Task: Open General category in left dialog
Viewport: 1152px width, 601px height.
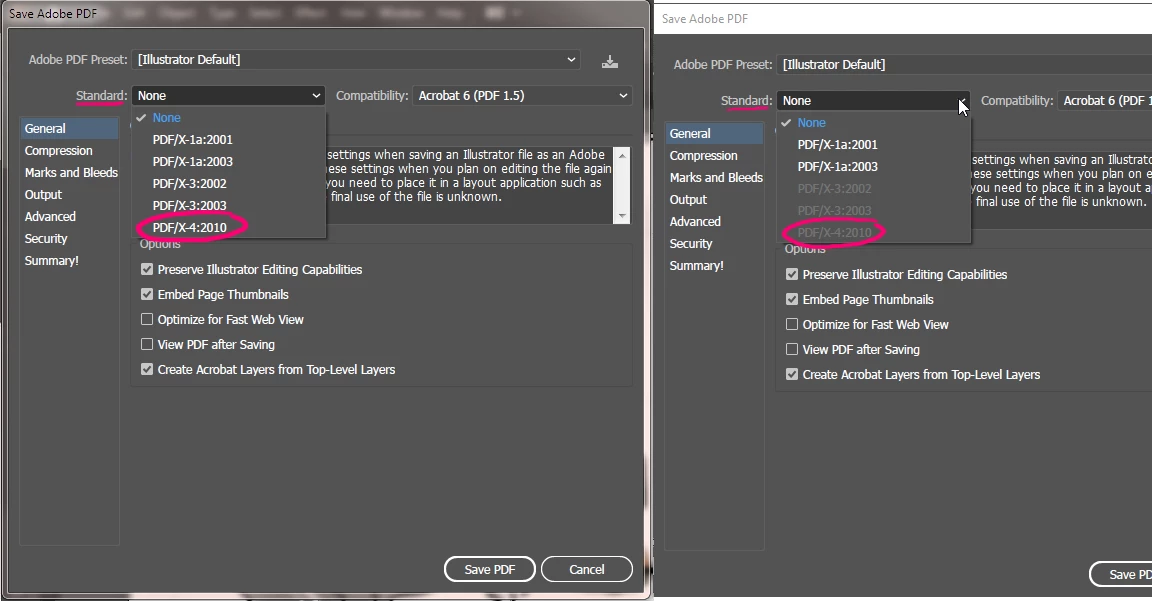Action: (69, 129)
